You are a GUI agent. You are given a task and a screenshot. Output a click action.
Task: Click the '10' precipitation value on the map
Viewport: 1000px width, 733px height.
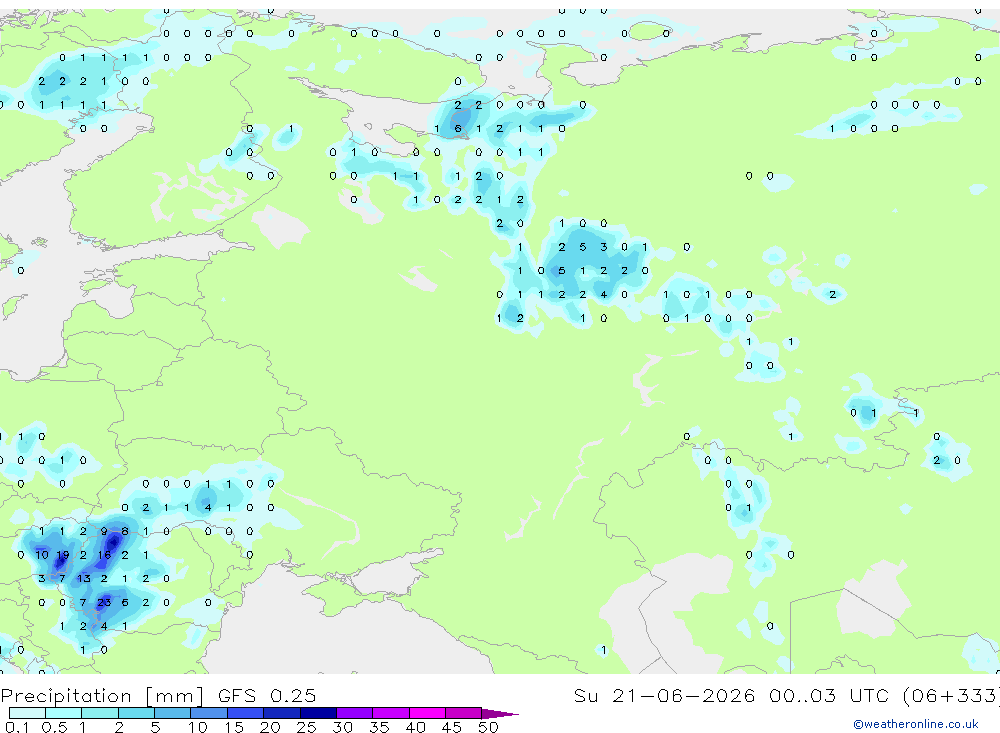42,555
